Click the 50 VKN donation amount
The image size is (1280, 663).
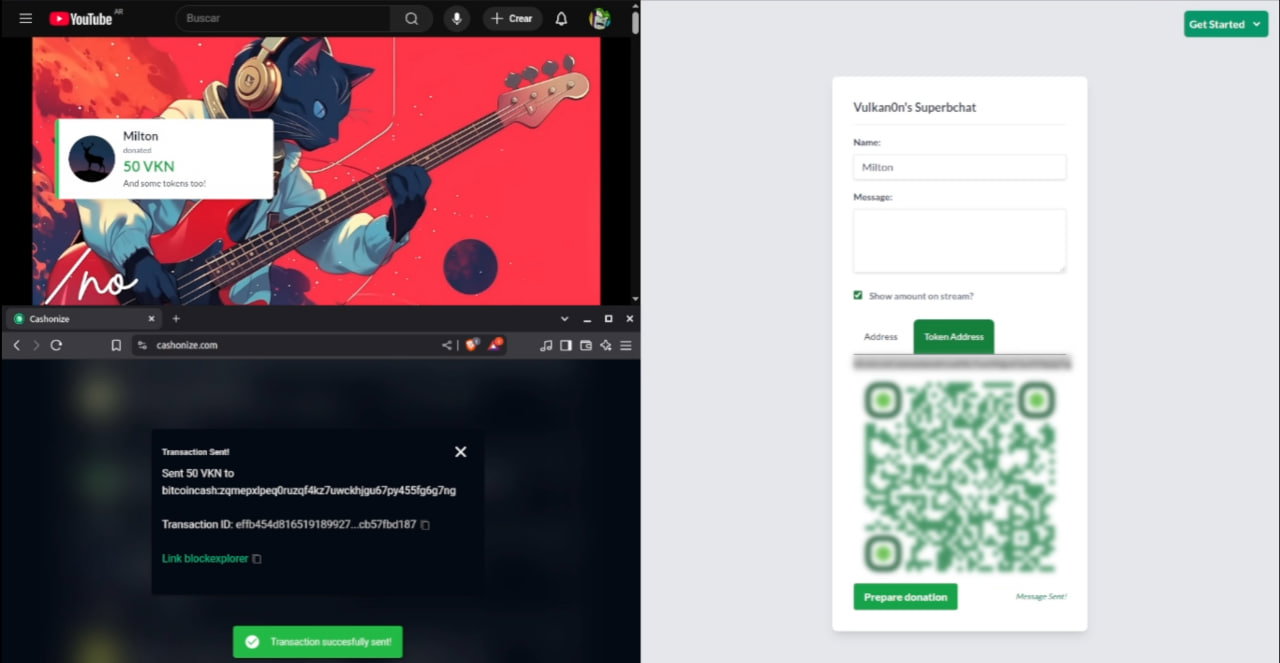tap(148, 167)
